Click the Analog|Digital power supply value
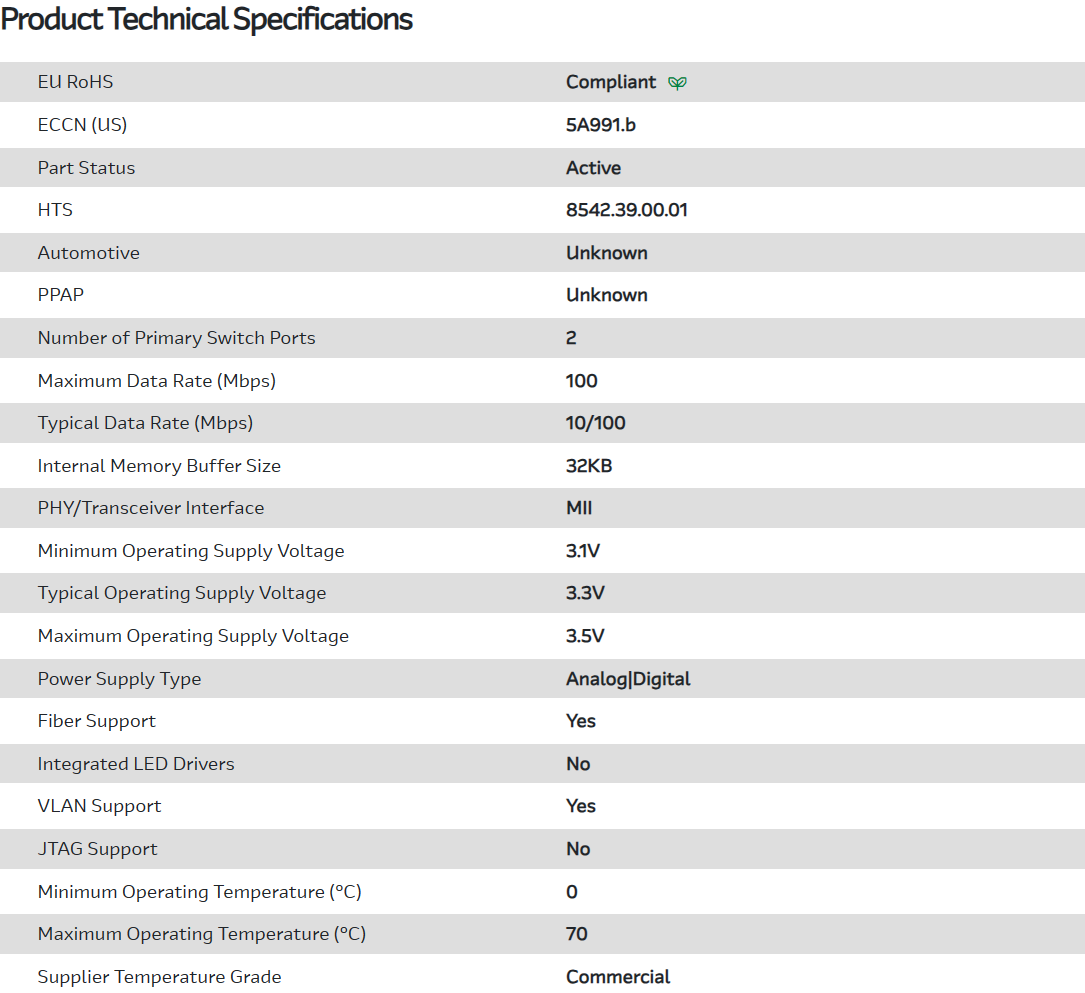The image size is (1085, 993). click(628, 679)
